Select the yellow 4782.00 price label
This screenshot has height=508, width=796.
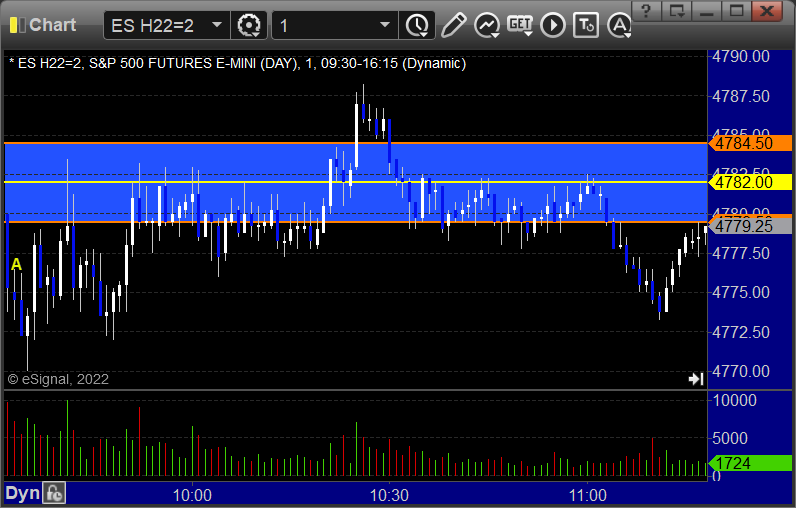click(750, 182)
